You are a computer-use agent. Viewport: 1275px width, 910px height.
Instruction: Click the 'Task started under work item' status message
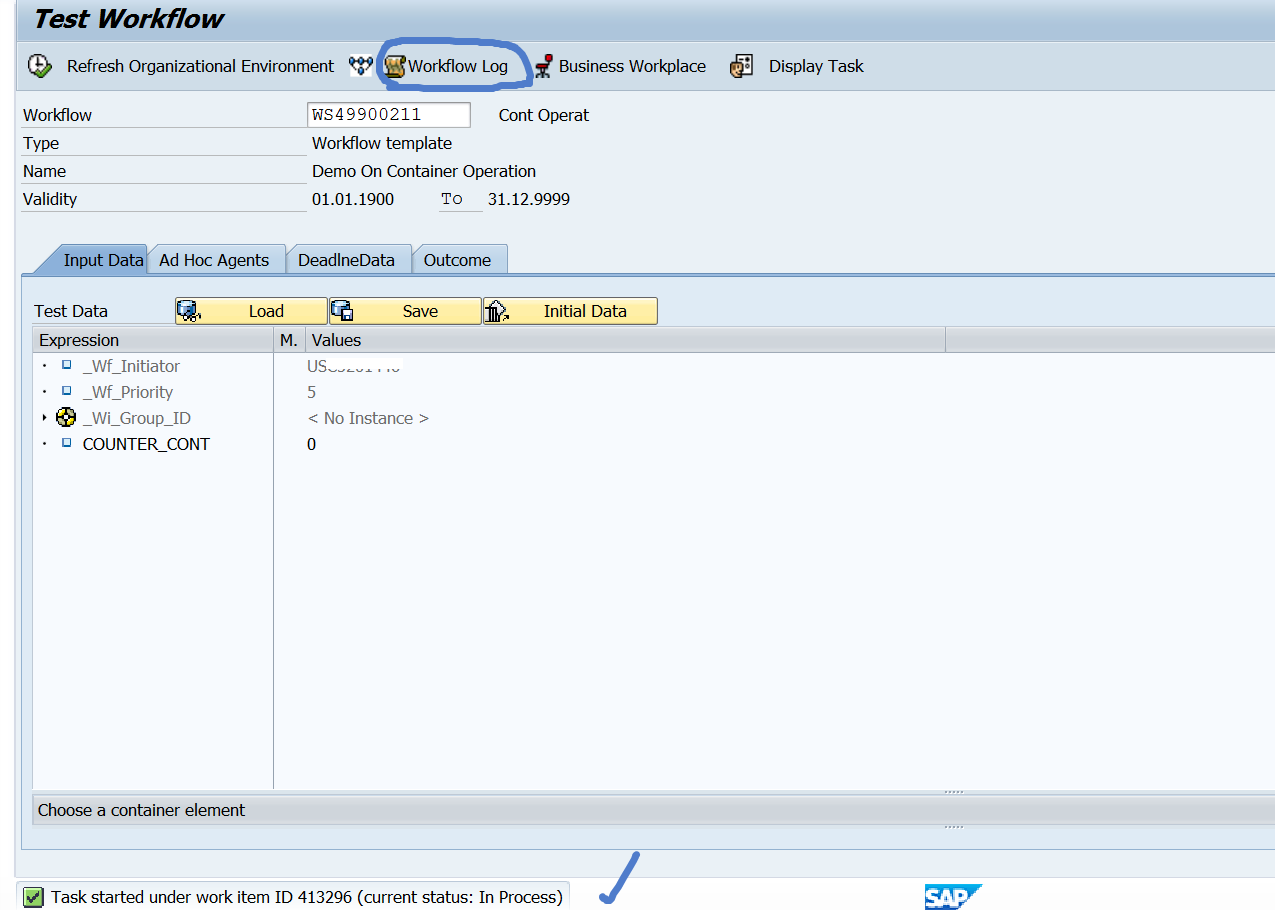pos(307,897)
